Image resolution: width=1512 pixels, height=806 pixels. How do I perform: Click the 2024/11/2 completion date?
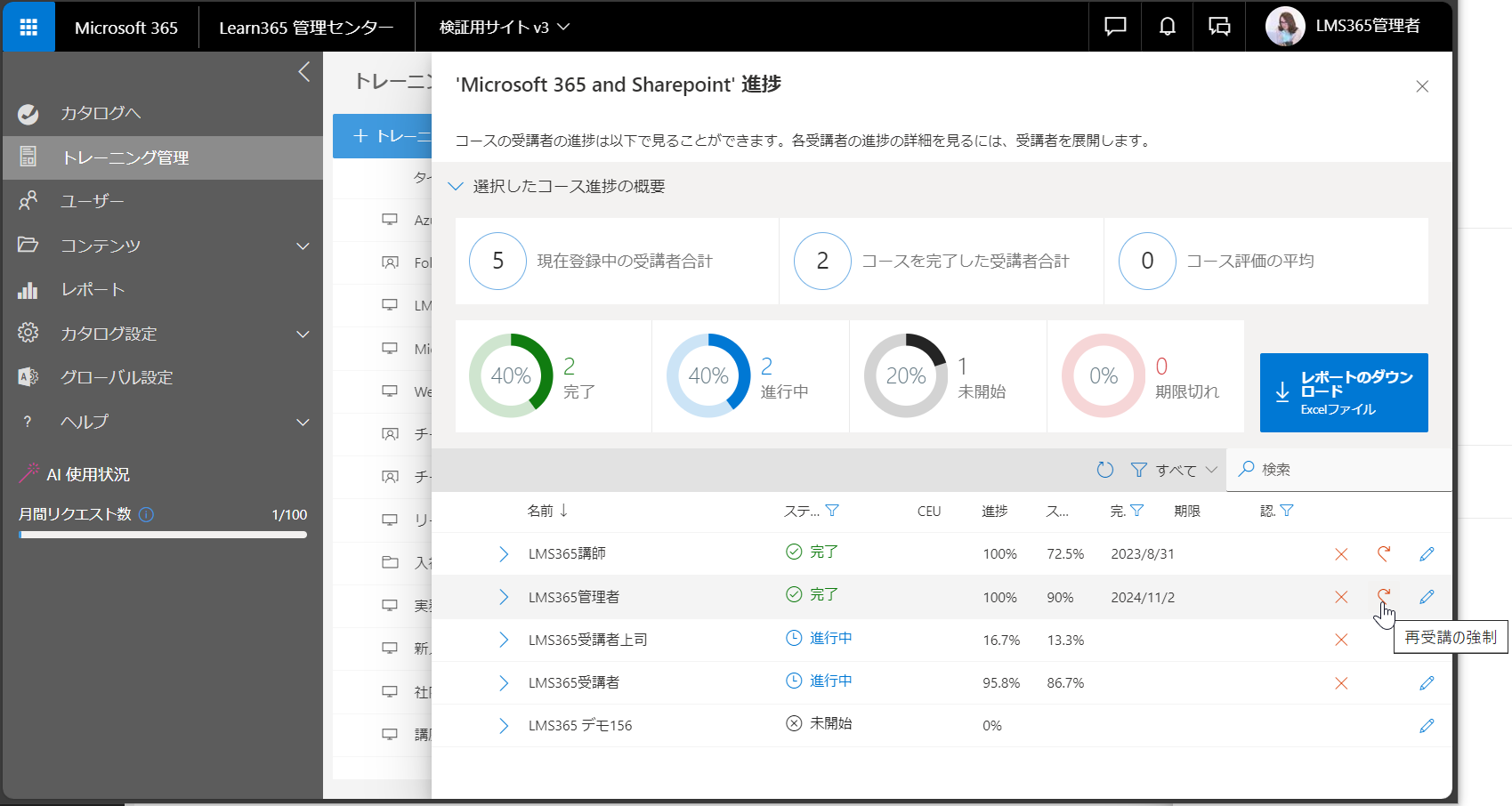tap(1143, 598)
